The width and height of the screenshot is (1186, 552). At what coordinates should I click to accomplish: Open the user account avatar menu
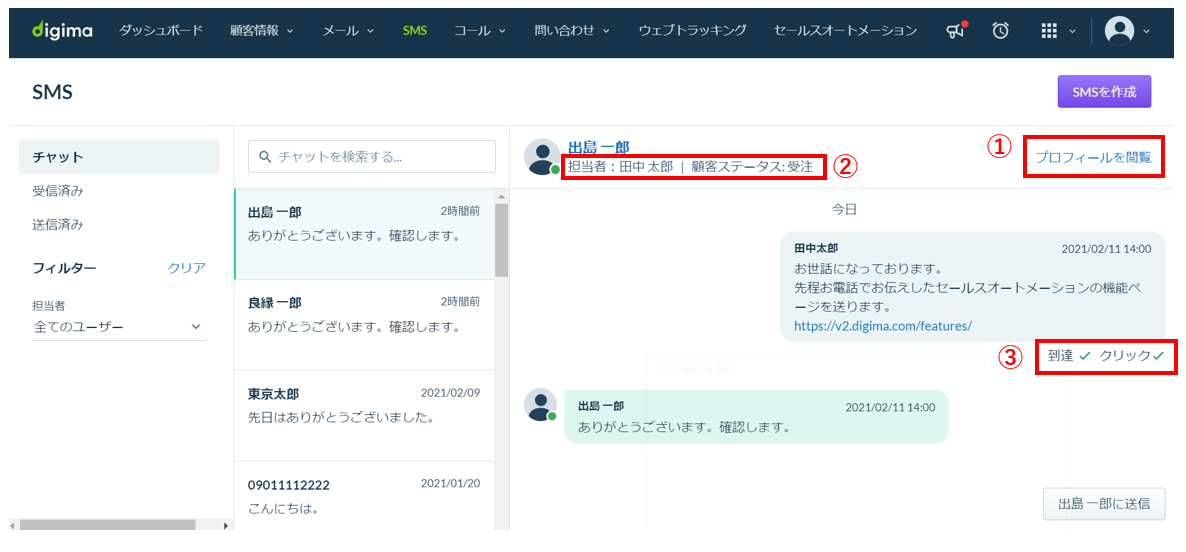coord(1119,31)
